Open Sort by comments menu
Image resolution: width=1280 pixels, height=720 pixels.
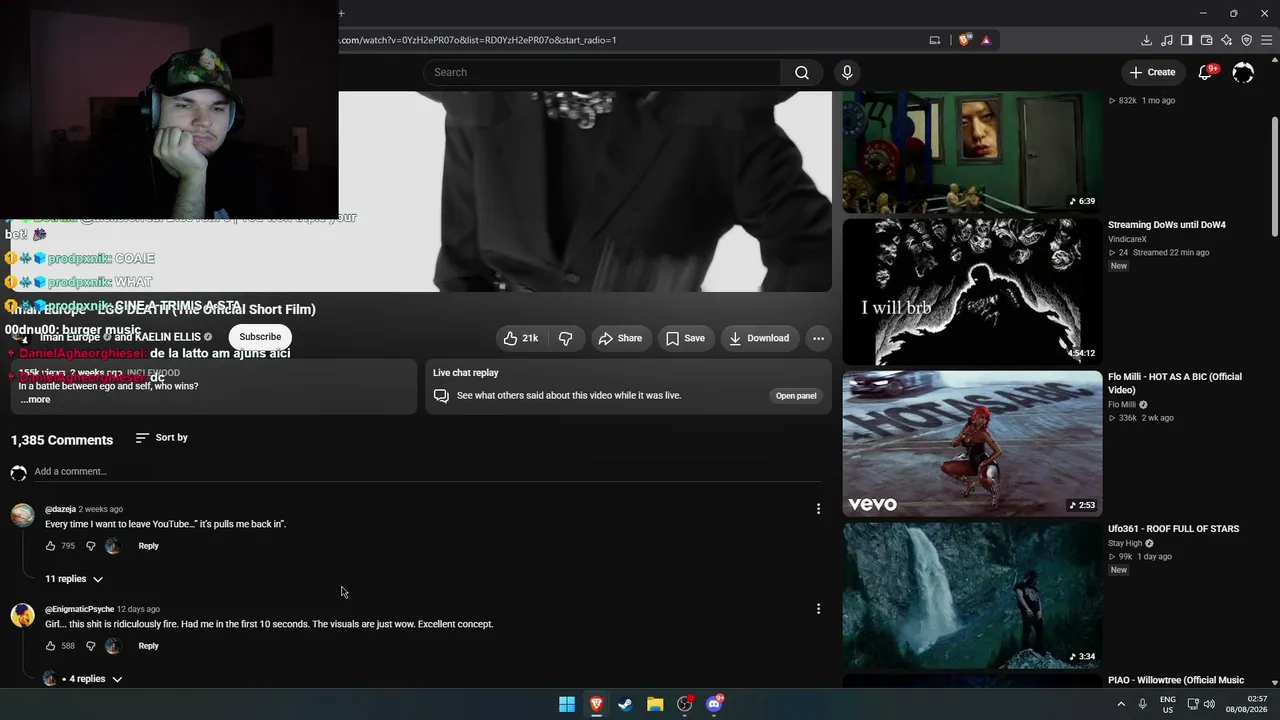click(x=161, y=438)
